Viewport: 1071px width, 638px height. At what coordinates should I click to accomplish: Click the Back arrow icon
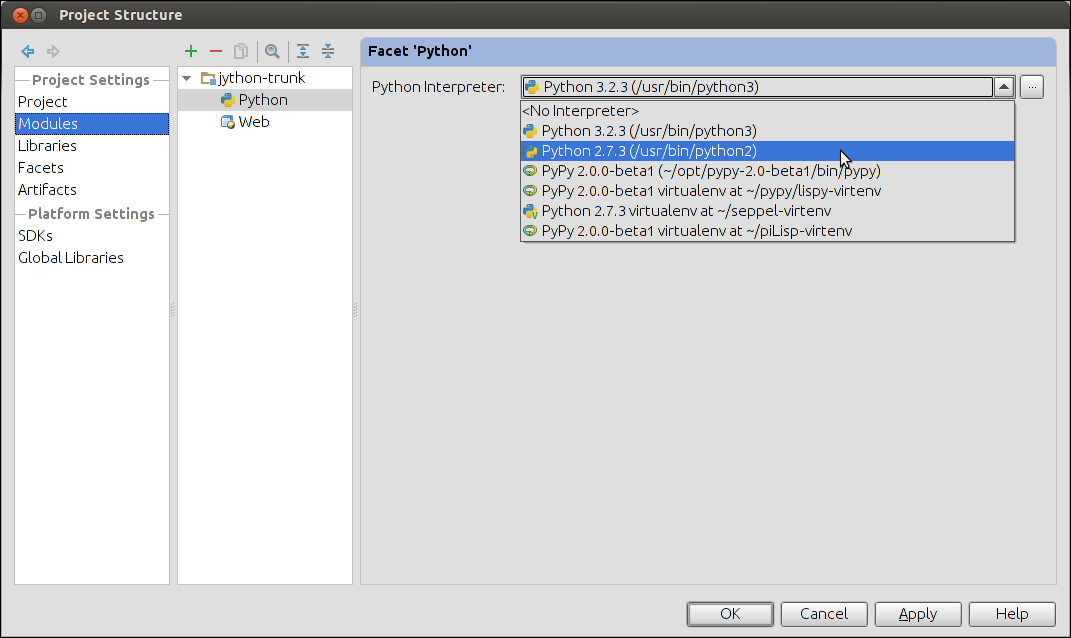point(27,51)
